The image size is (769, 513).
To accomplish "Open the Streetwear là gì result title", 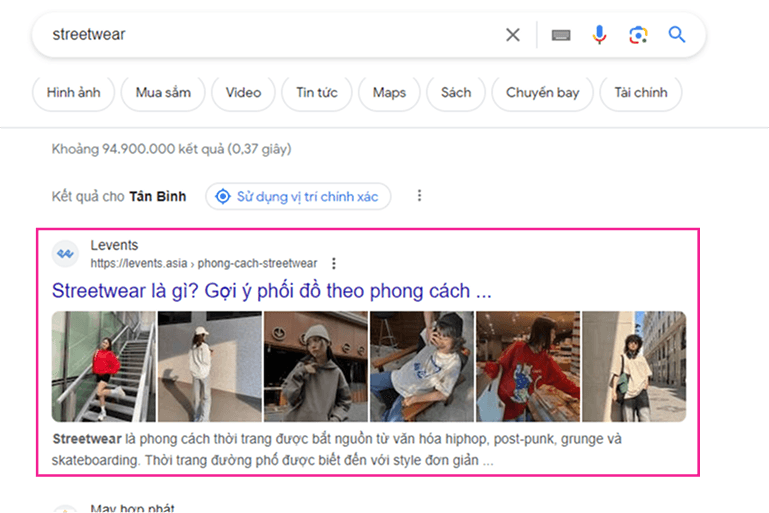I will tap(271, 291).
